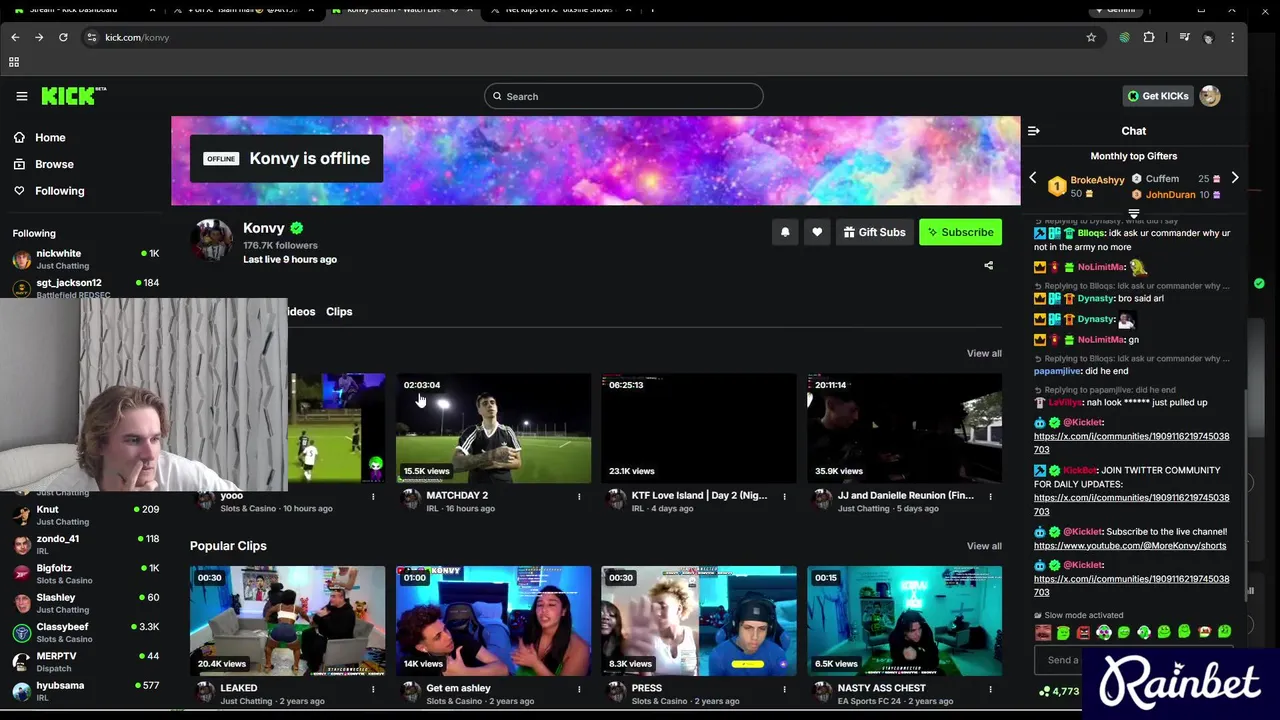Open options for NASTY ASS CHEST clip

click(991, 689)
